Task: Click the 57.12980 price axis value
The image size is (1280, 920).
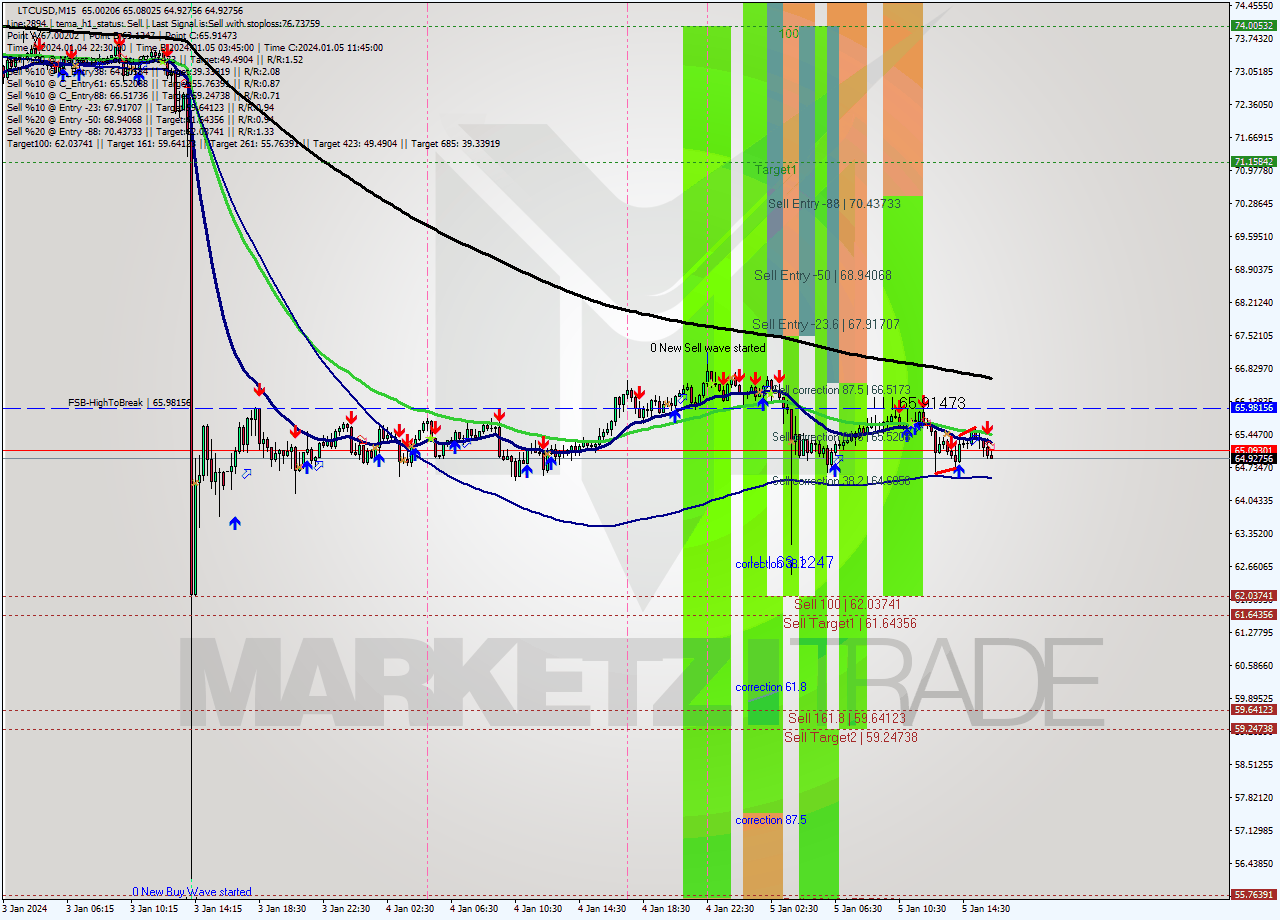Action: pos(1254,830)
